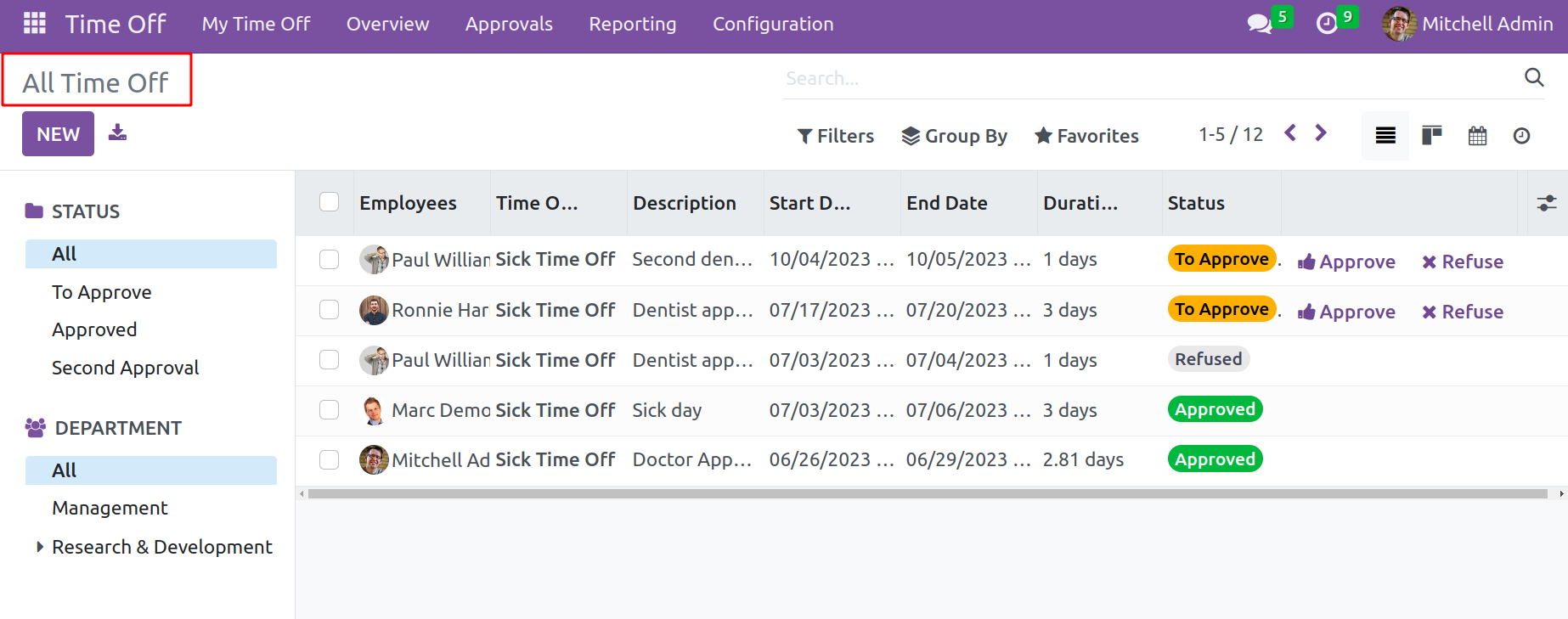Open the conversations chat icon

[x=1259, y=24]
